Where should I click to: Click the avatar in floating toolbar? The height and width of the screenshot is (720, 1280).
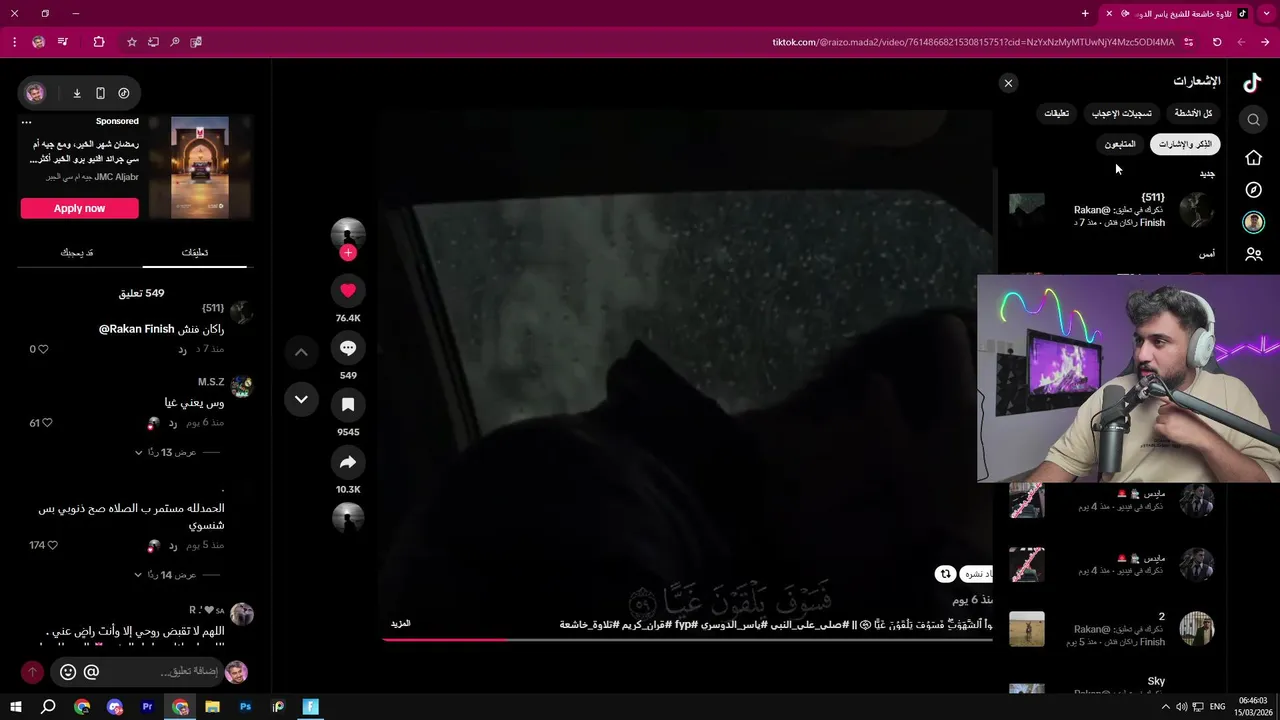(35, 93)
